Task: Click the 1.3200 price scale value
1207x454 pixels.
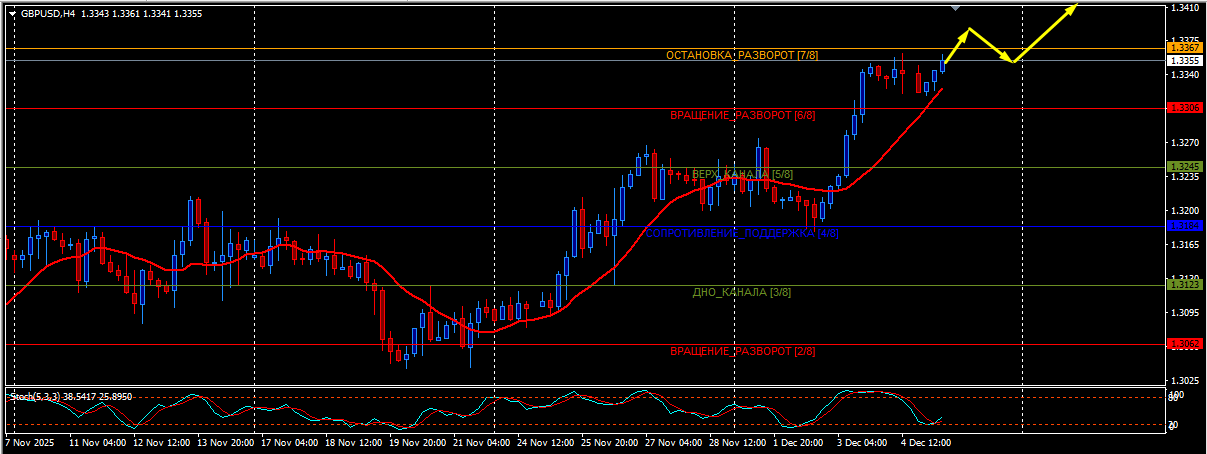Action: [1184, 210]
